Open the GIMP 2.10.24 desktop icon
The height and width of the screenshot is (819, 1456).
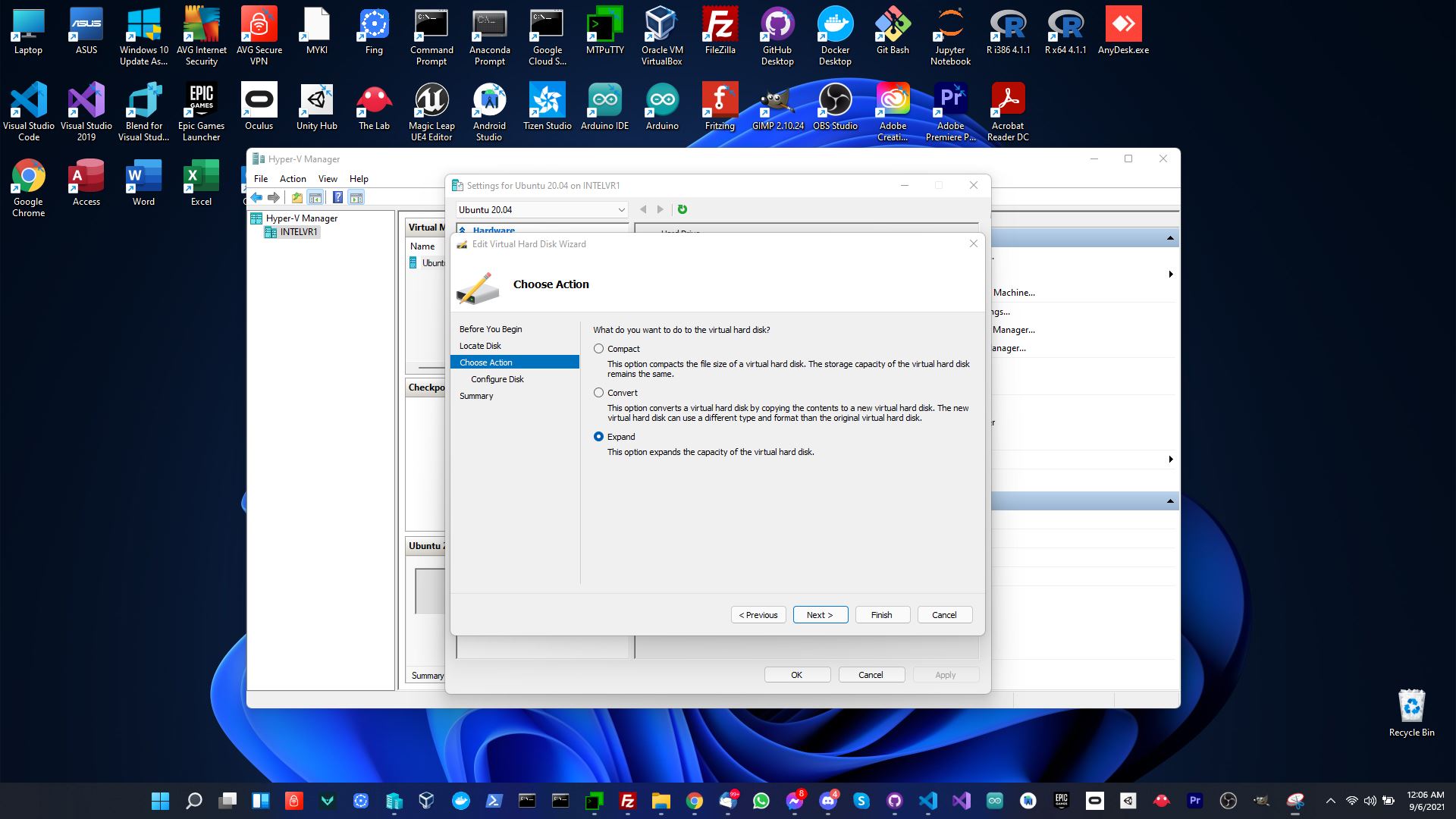click(777, 106)
